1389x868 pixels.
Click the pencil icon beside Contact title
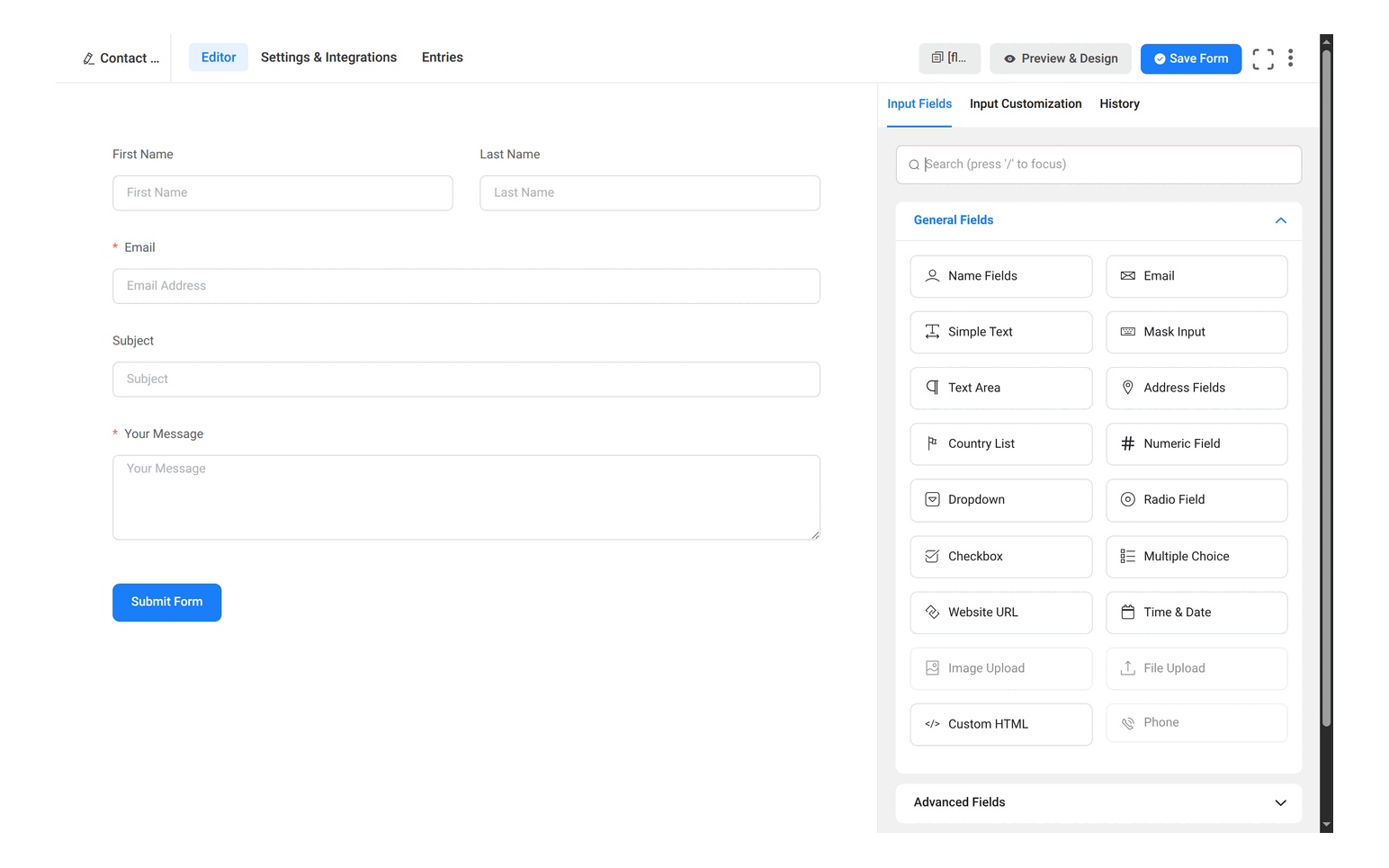click(88, 58)
